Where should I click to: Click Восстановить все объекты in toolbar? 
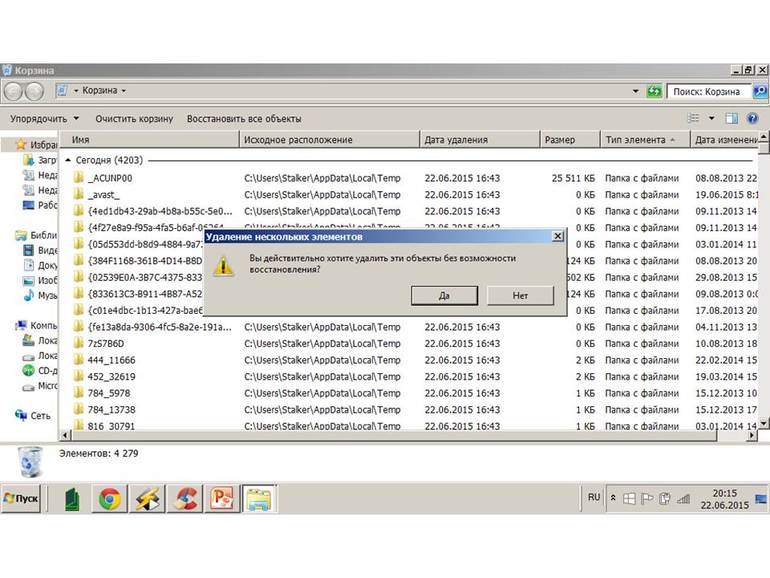click(244, 119)
